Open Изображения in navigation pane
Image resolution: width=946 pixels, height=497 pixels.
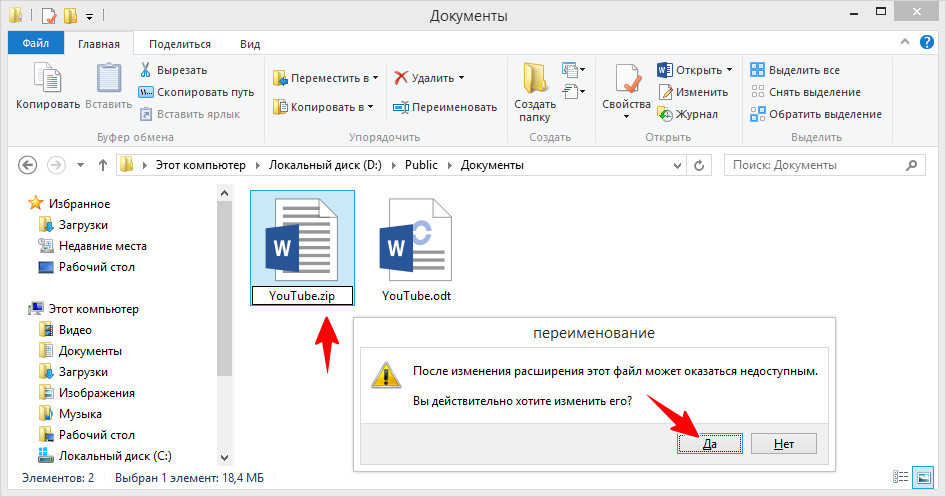pos(86,393)
